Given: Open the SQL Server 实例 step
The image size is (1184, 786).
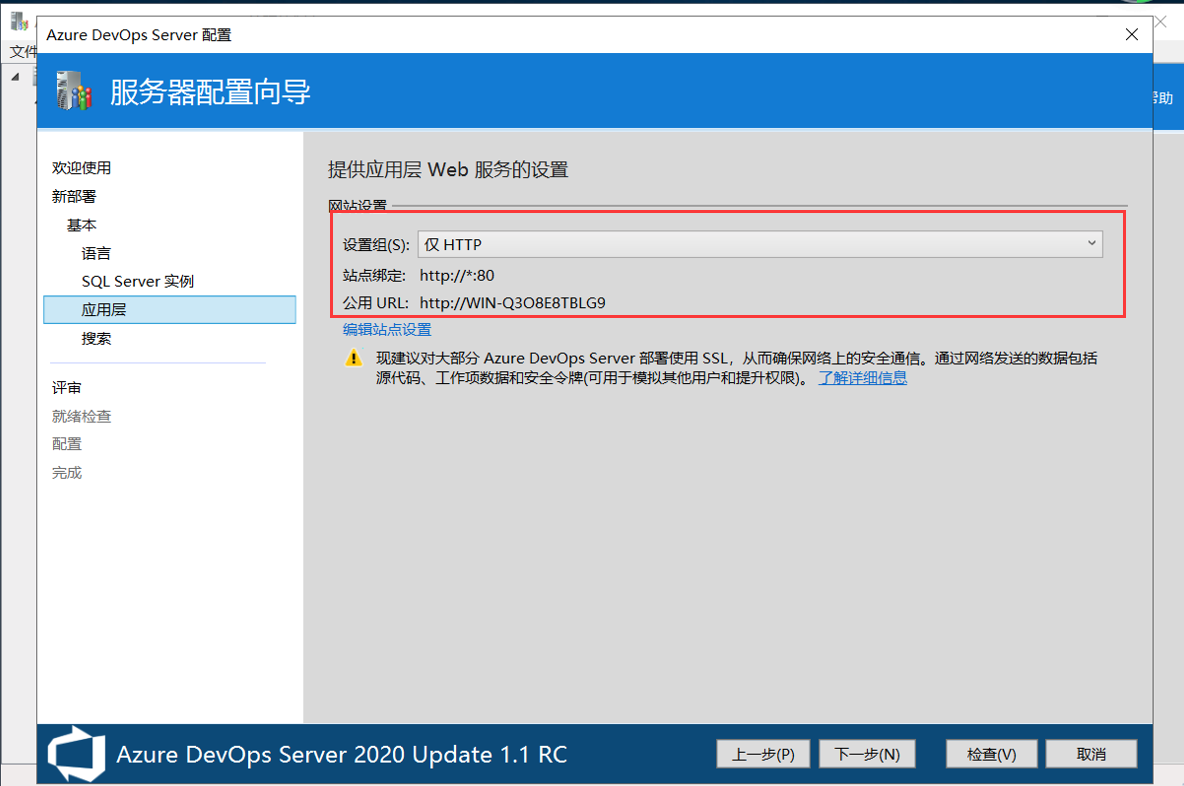Looking at the screenshot, I should point(137,282).
